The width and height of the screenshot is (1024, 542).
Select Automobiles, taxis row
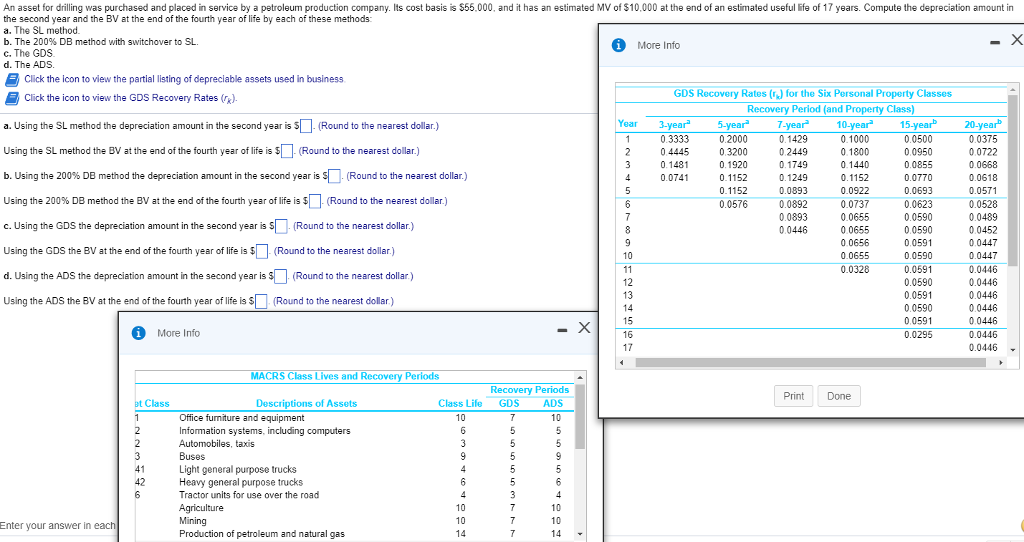click(354, 444)
